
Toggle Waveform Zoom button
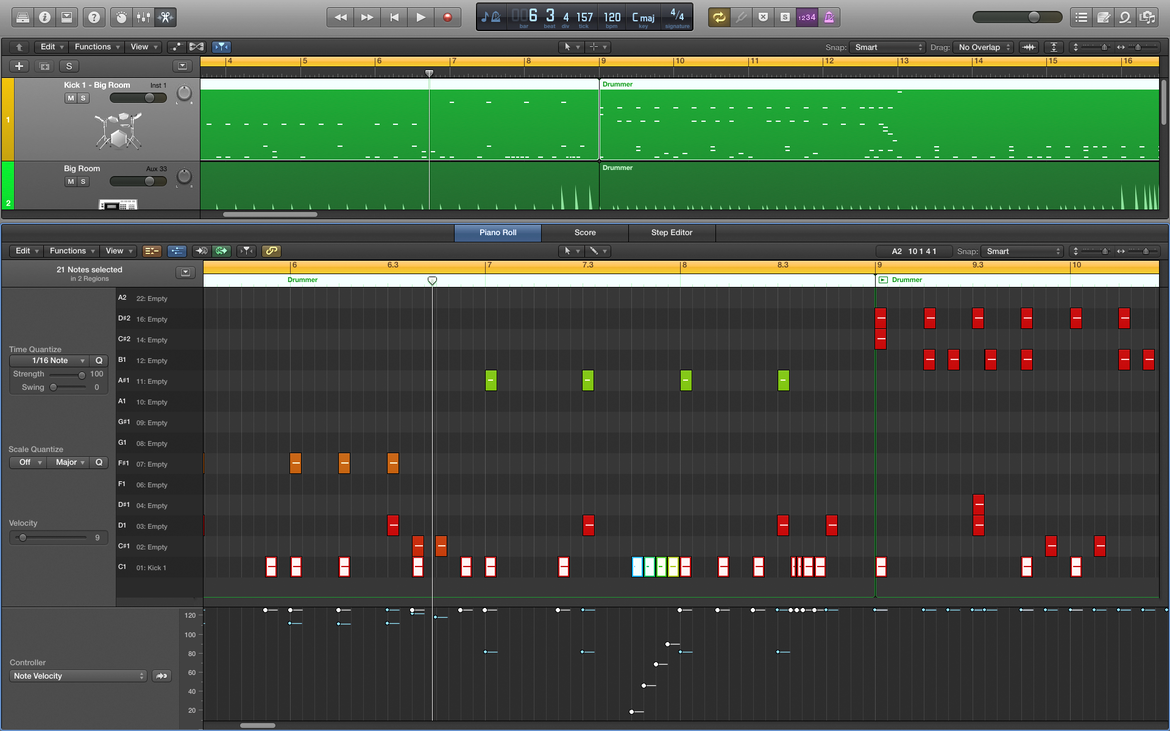1029,47
